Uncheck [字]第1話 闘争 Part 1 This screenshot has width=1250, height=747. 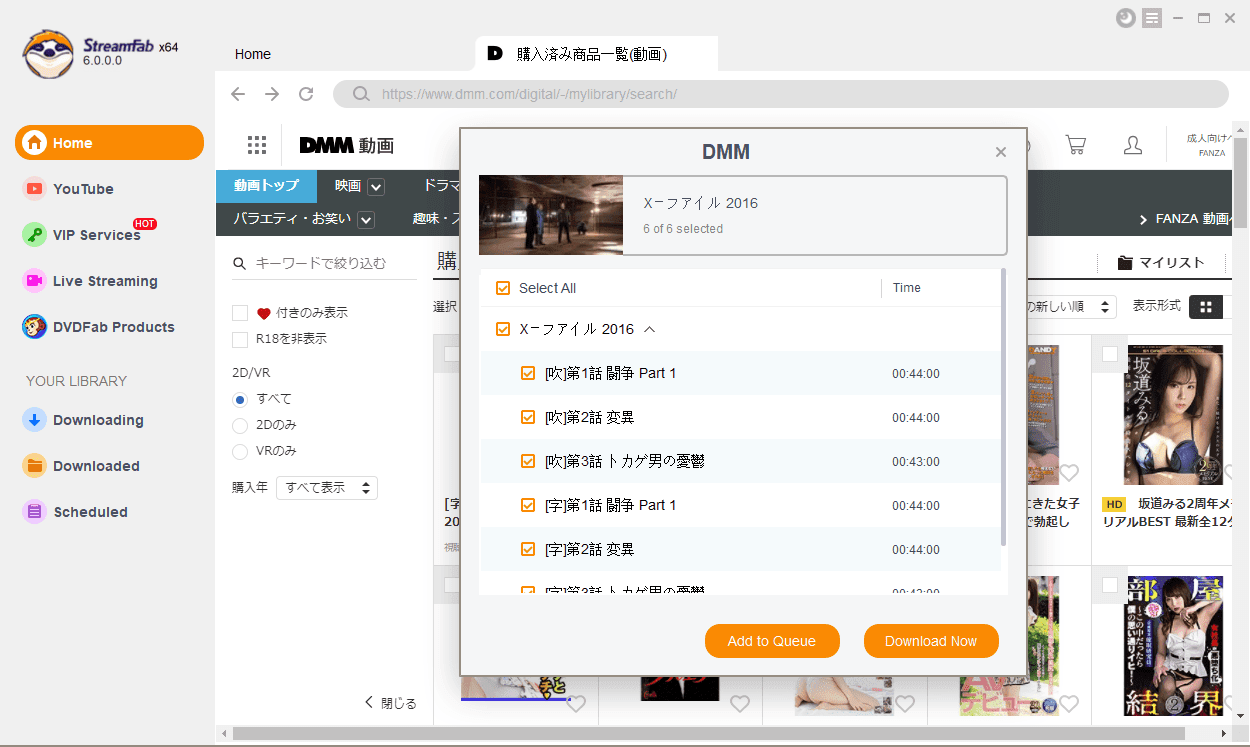tap(528, 505)
